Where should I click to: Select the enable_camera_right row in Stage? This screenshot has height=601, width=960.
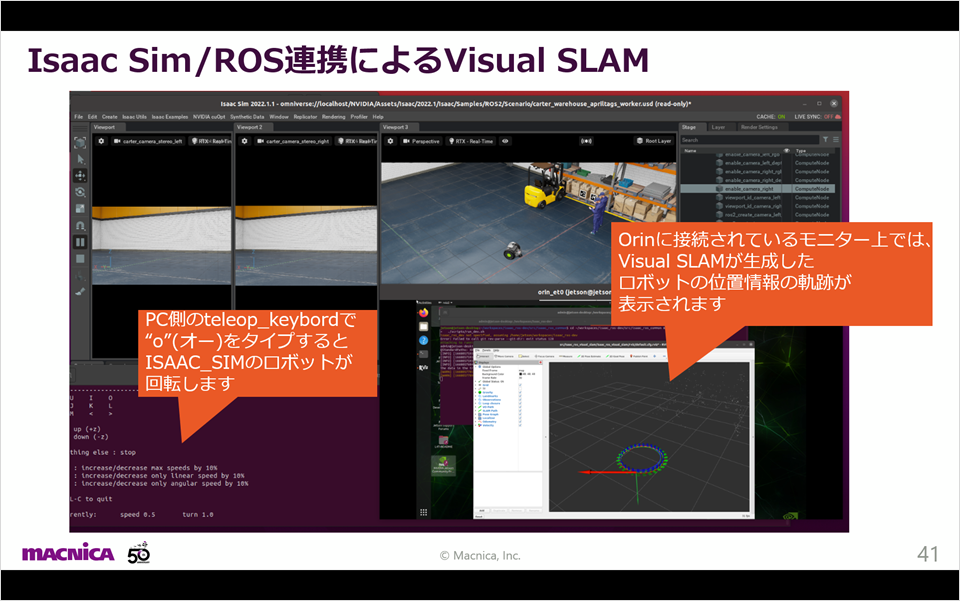coord(758,189)
